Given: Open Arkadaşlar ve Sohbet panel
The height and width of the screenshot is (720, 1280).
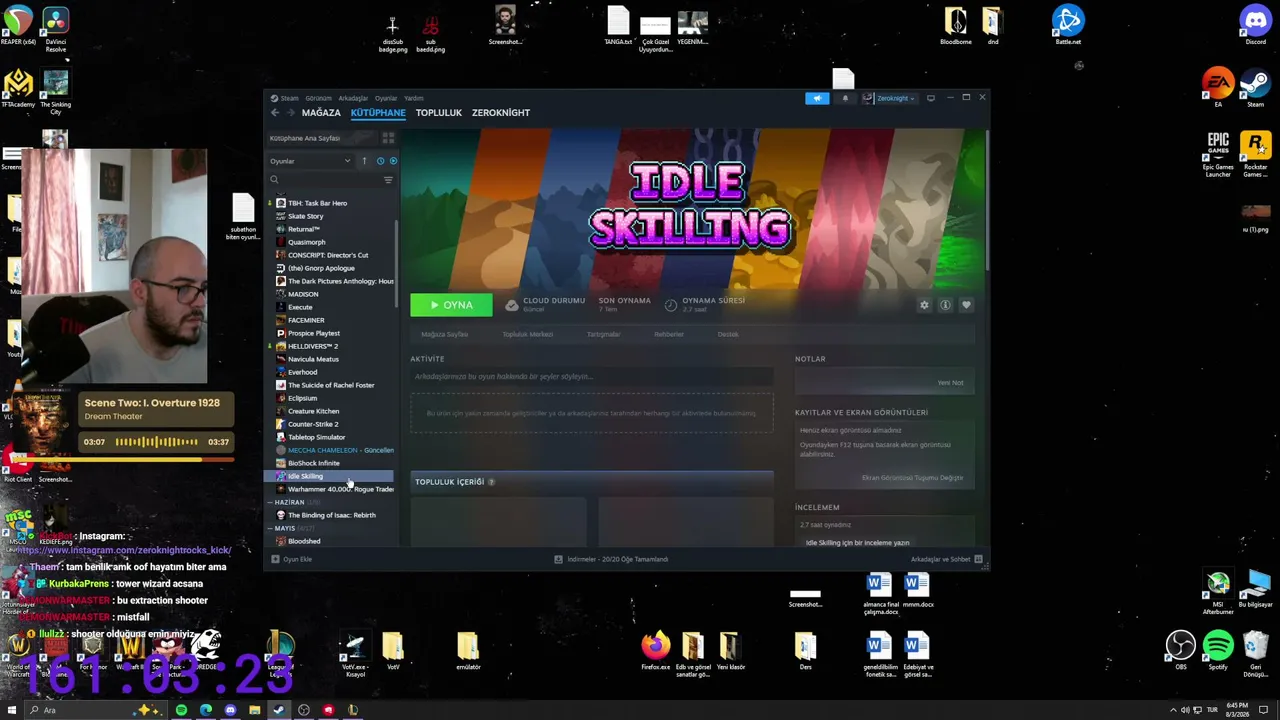Looking at the screenshot, I should click(946, 559).
